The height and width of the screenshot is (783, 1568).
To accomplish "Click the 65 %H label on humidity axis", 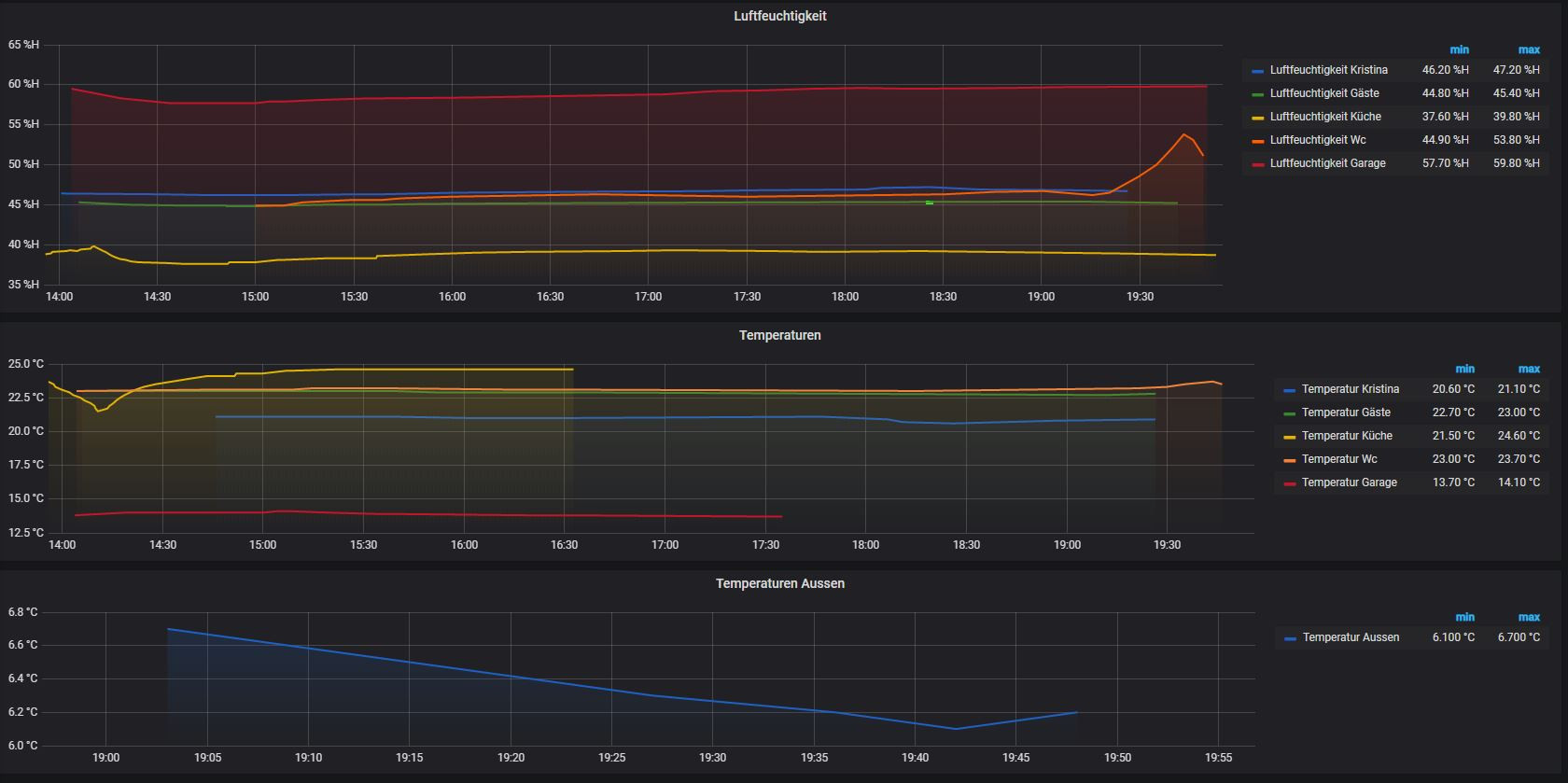I will (24, 45).
